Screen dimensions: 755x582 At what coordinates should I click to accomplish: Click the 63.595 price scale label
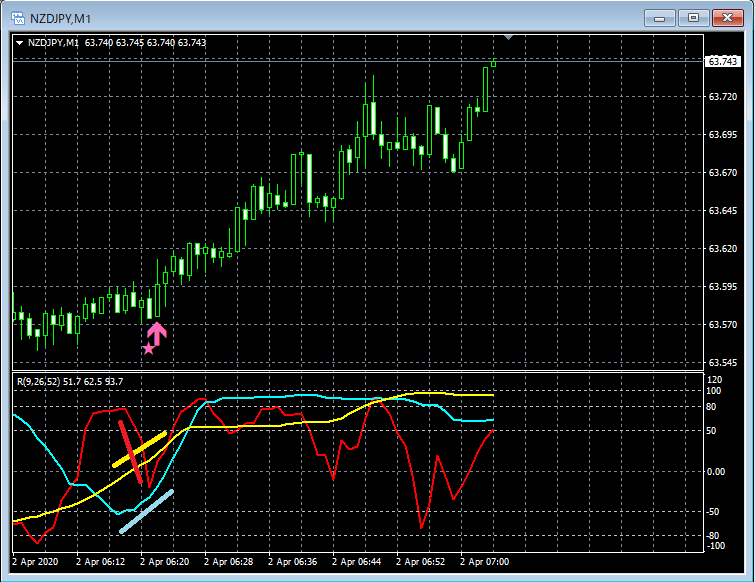[x=723, y=286]
